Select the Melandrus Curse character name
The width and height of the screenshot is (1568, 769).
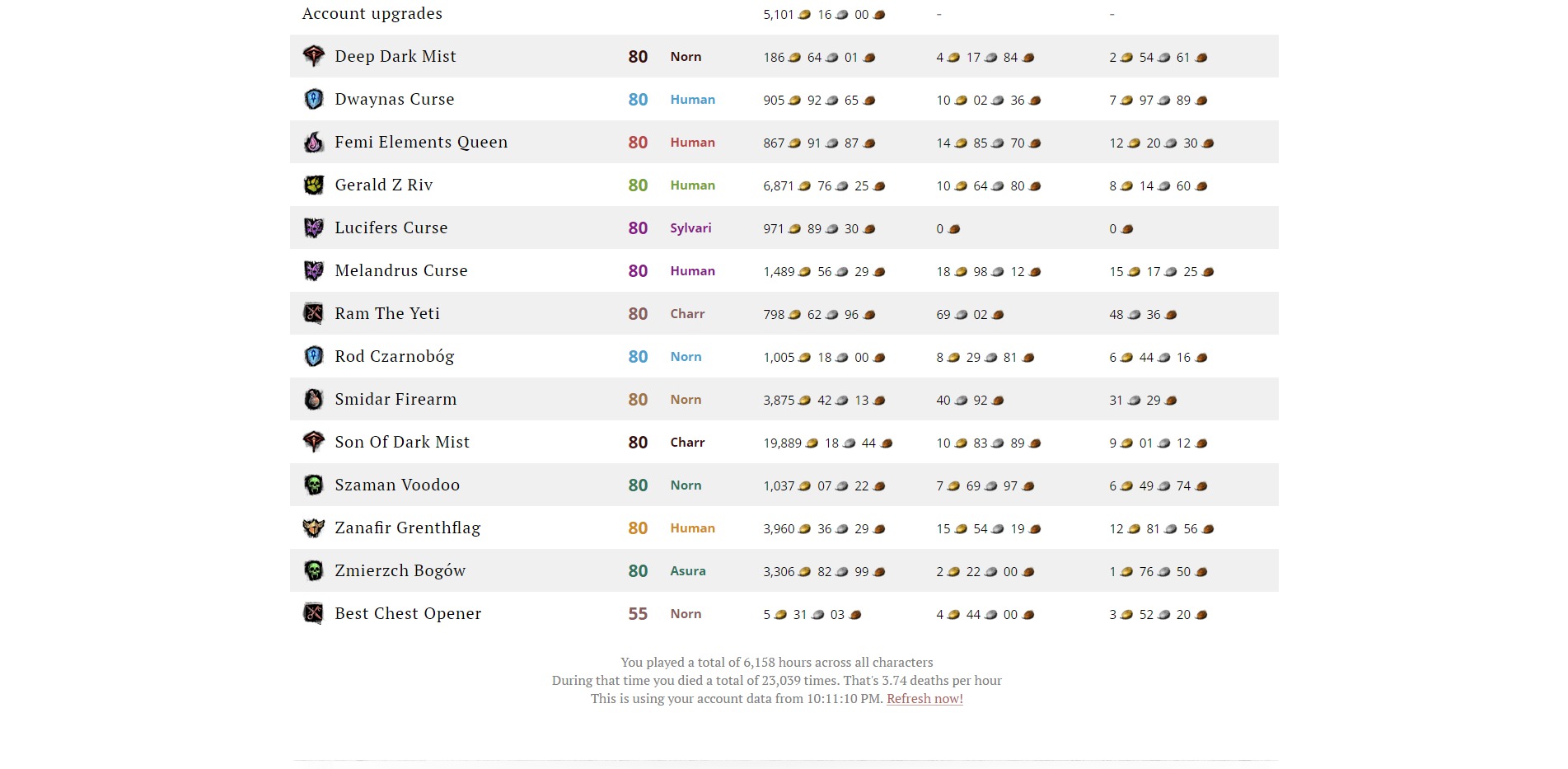coord(401,270)
